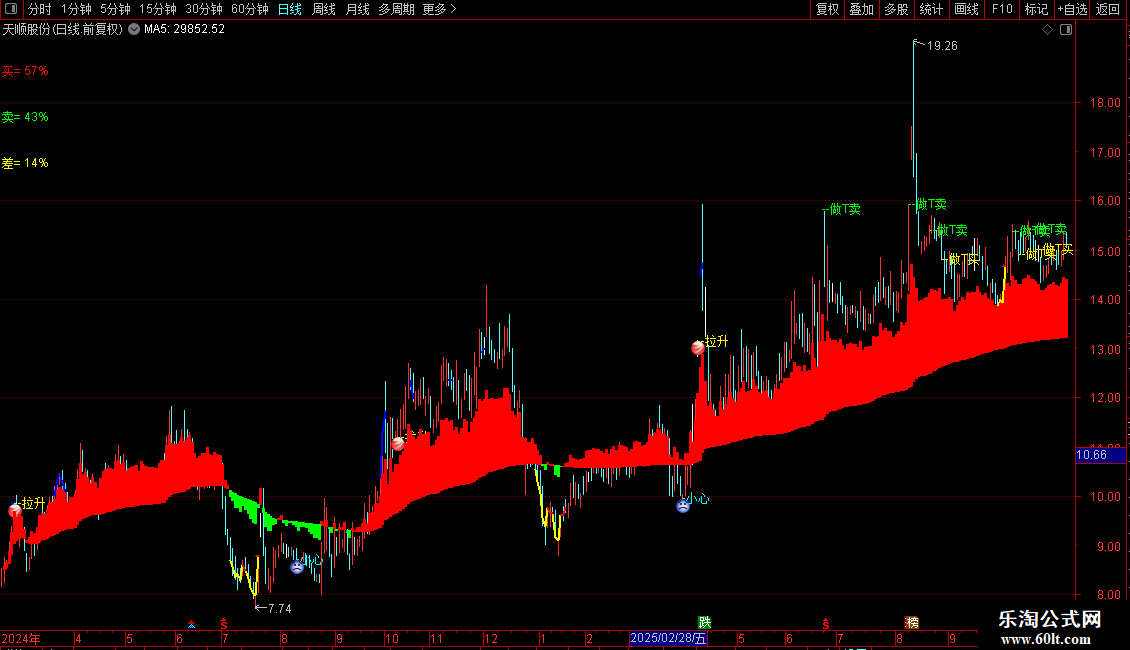This screenshot has width=1130, height=650.
Task: Open the 复权 adjustment menu
Action: pos(827,9)
